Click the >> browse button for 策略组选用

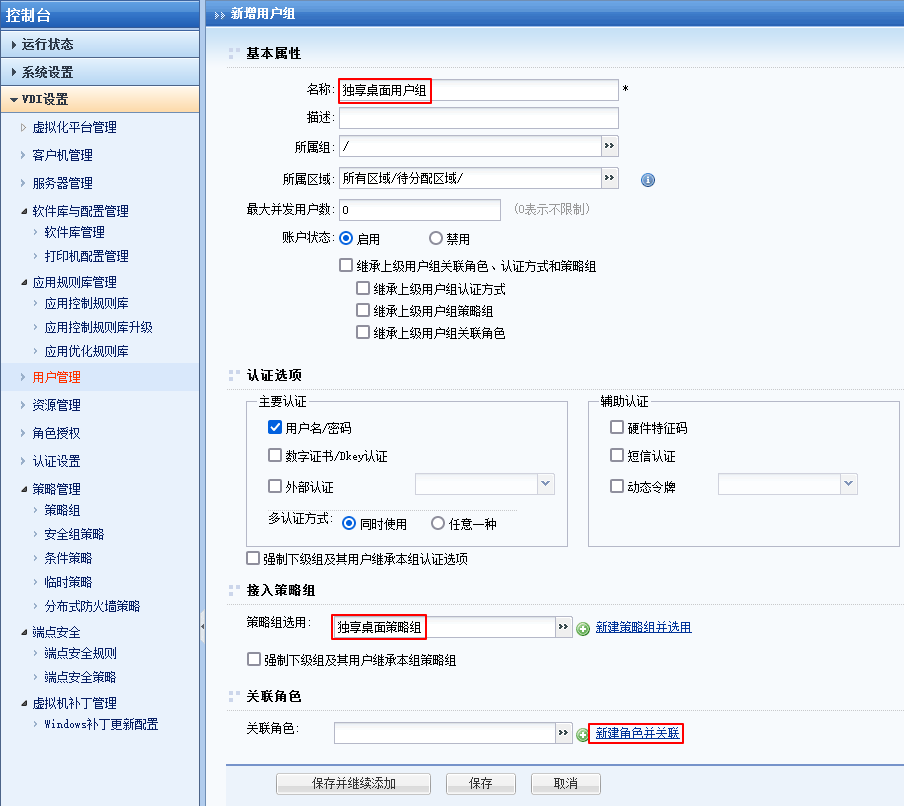pos(565,627)
